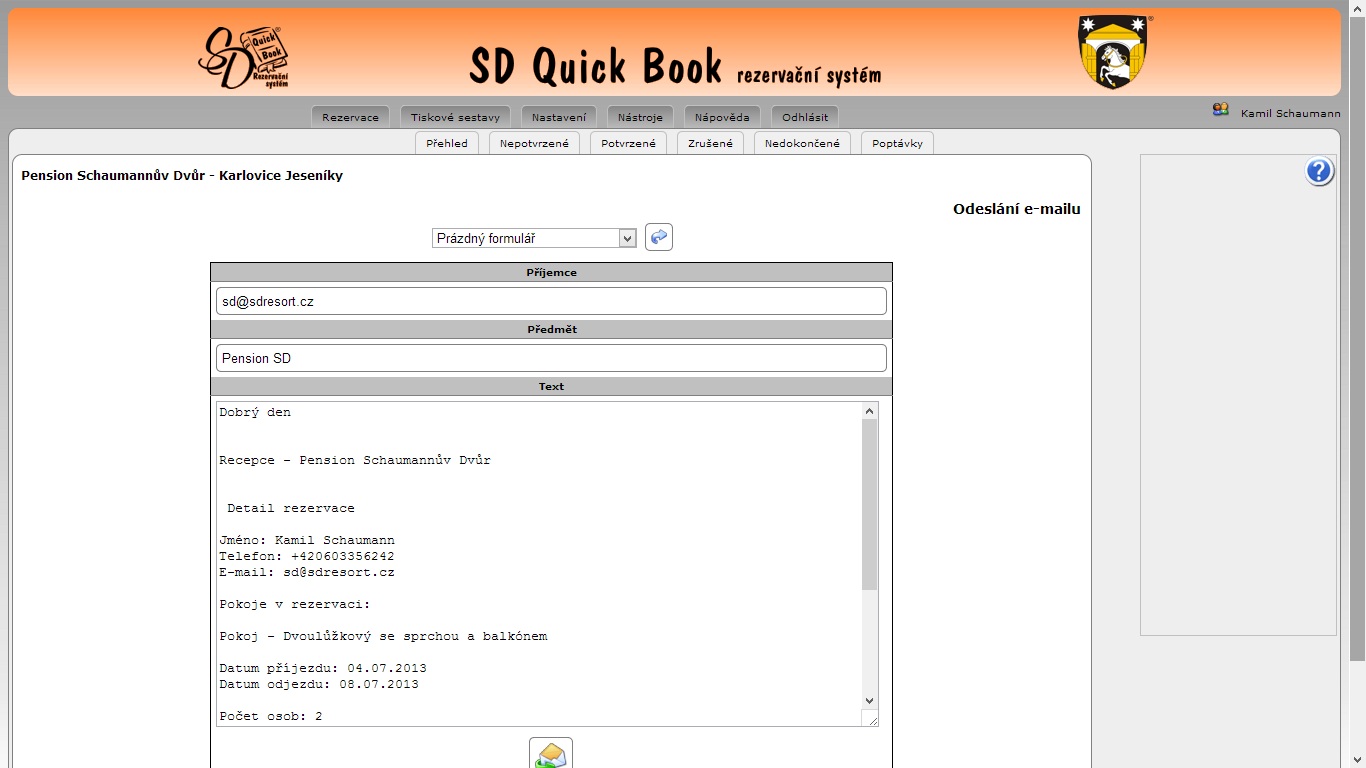Click the 'Jméno: Kamil Schaumann' line
Screen dimensions: 1366x768
point(307,540)
